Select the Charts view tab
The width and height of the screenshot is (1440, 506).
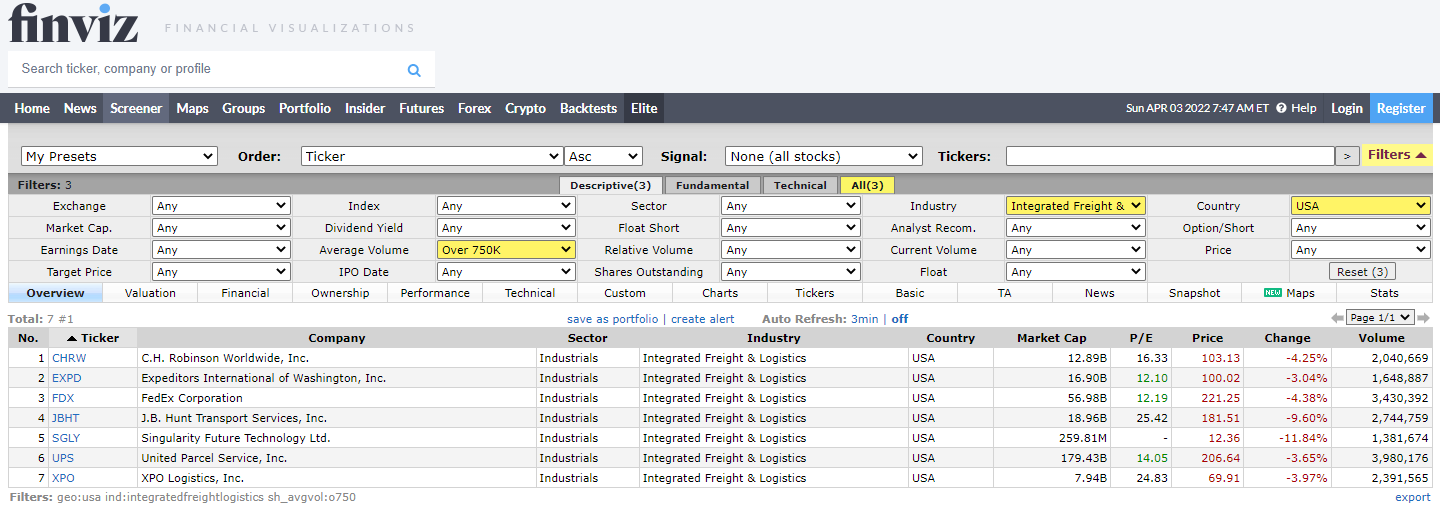pyautogui.click(x=720, y=293)
